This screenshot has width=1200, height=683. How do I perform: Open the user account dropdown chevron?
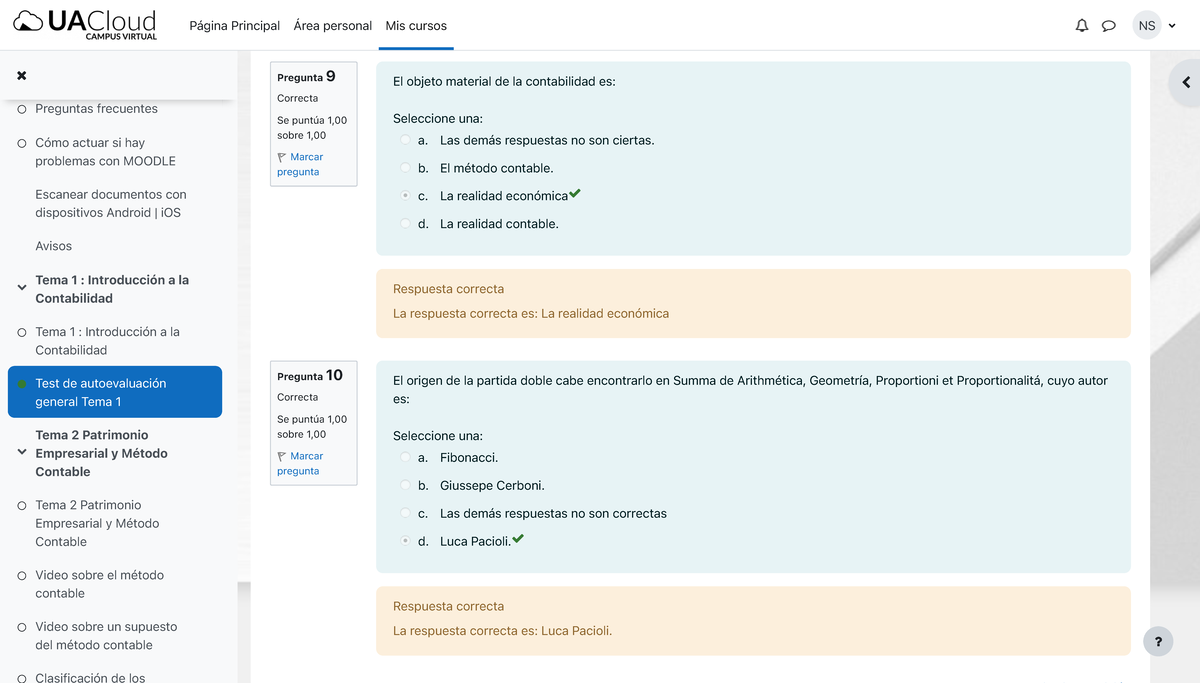tap(1172, 26)
